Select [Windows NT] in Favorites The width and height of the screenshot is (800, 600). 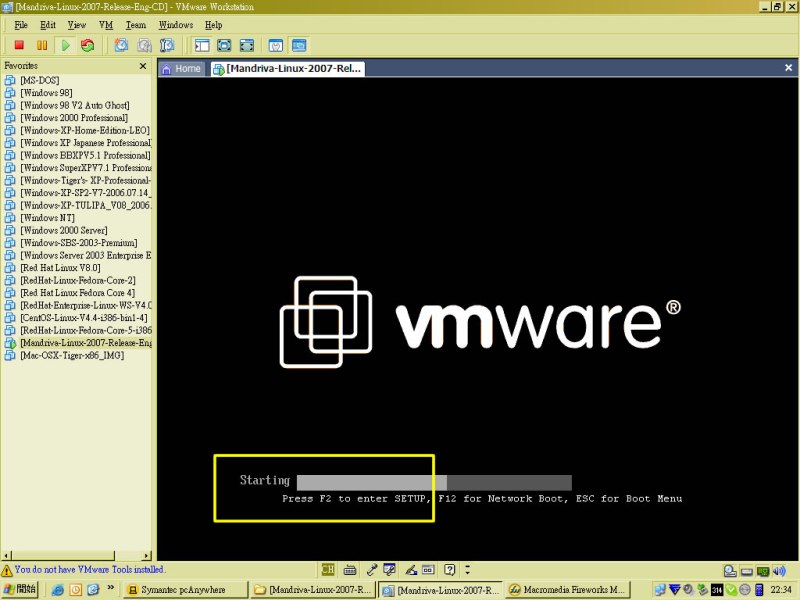coord(40,218)
